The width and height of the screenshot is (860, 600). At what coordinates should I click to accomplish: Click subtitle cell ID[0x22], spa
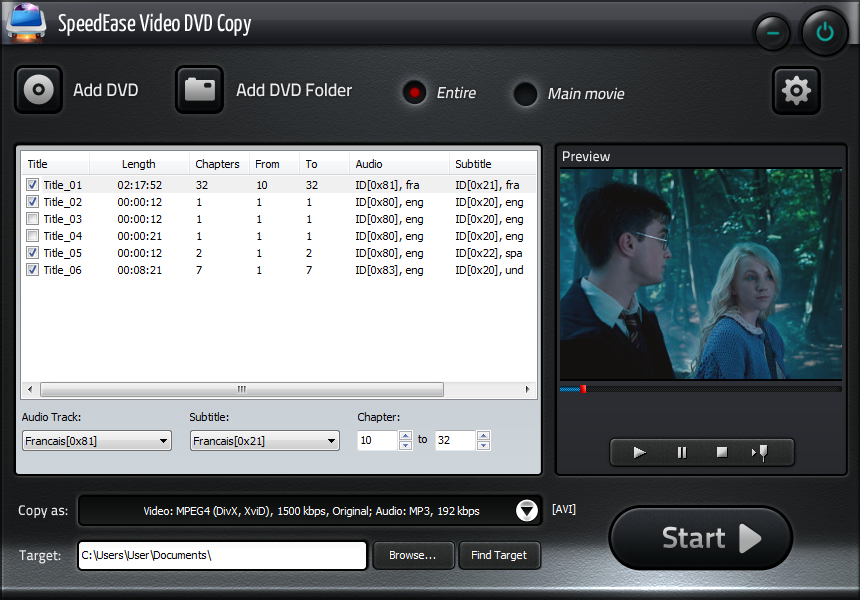(489, 253)
